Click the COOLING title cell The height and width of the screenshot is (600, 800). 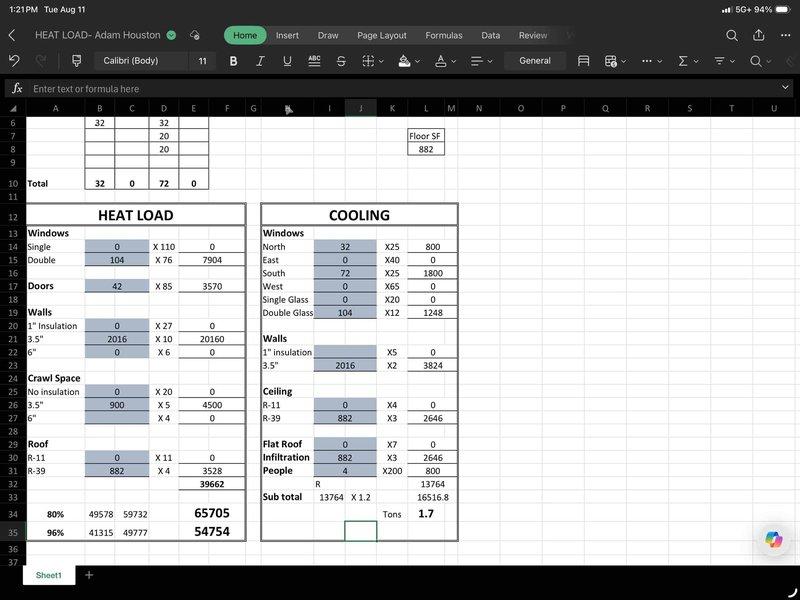[x=359, y=215]
